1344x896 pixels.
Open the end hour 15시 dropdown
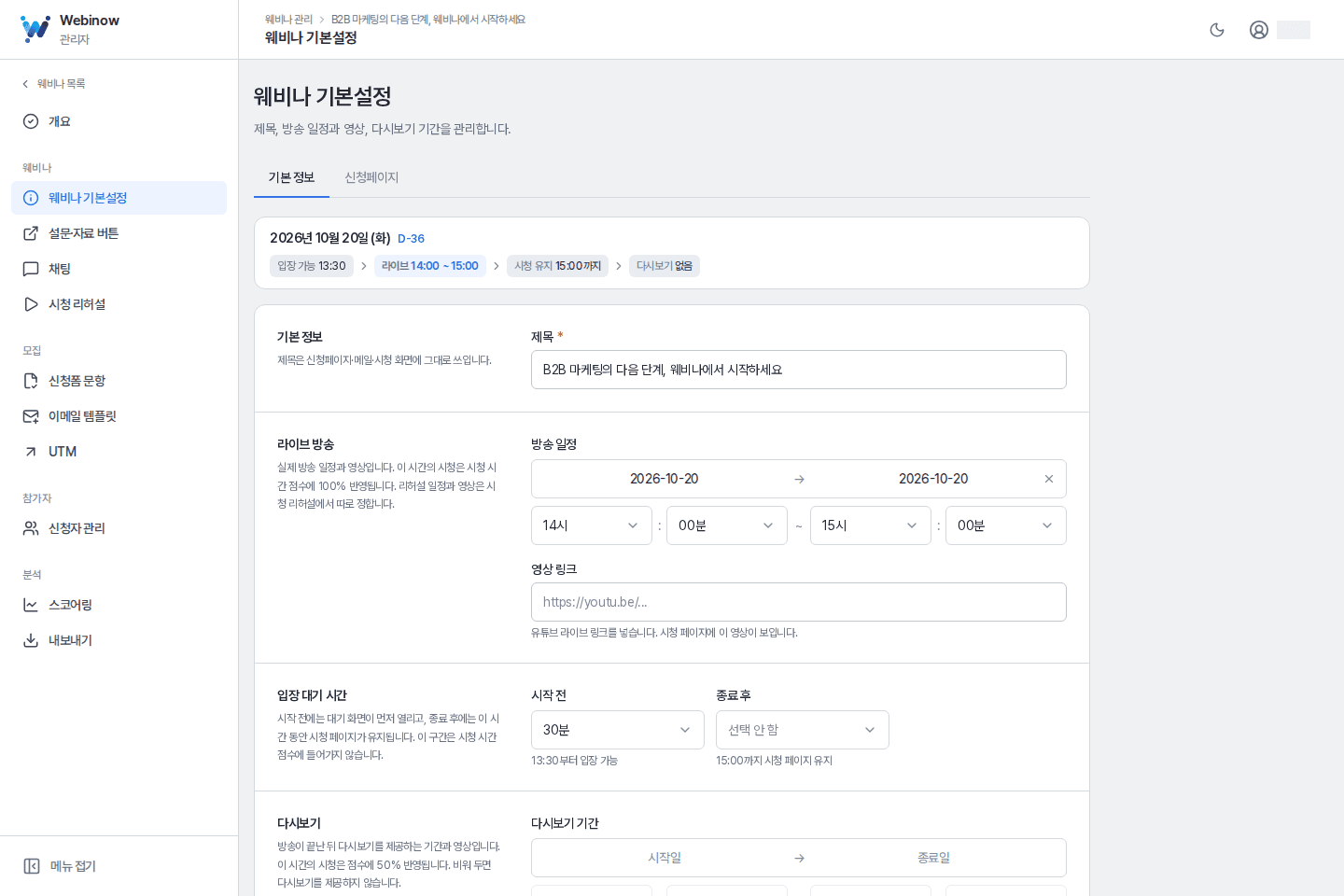pos(871,525)
